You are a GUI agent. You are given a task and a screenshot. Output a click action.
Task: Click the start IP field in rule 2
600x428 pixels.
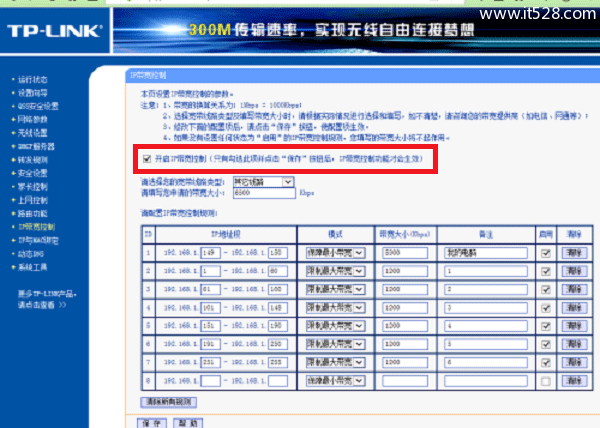click(210, 271)
